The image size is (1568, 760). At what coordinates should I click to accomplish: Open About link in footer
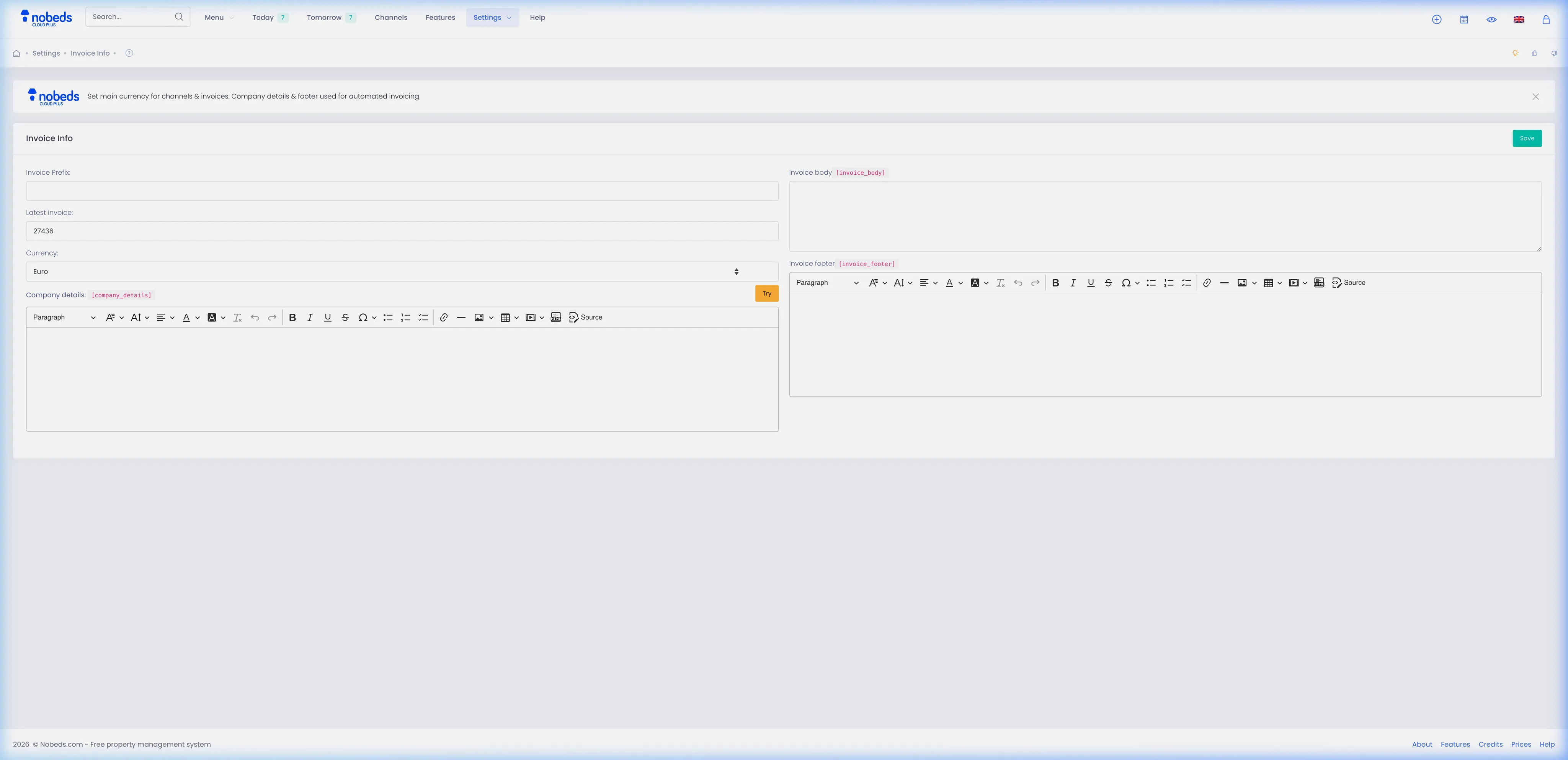tap(1422, 744)
